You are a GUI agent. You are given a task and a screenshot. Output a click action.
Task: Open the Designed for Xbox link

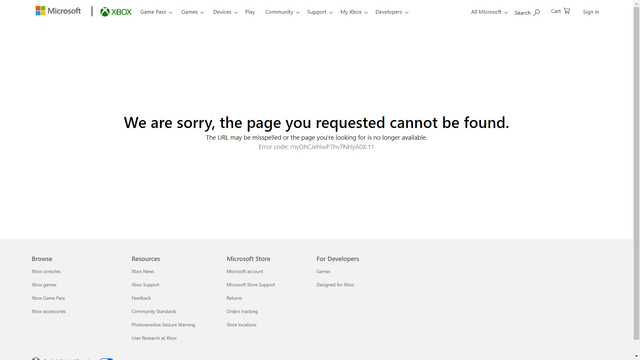tap(335, 285)
